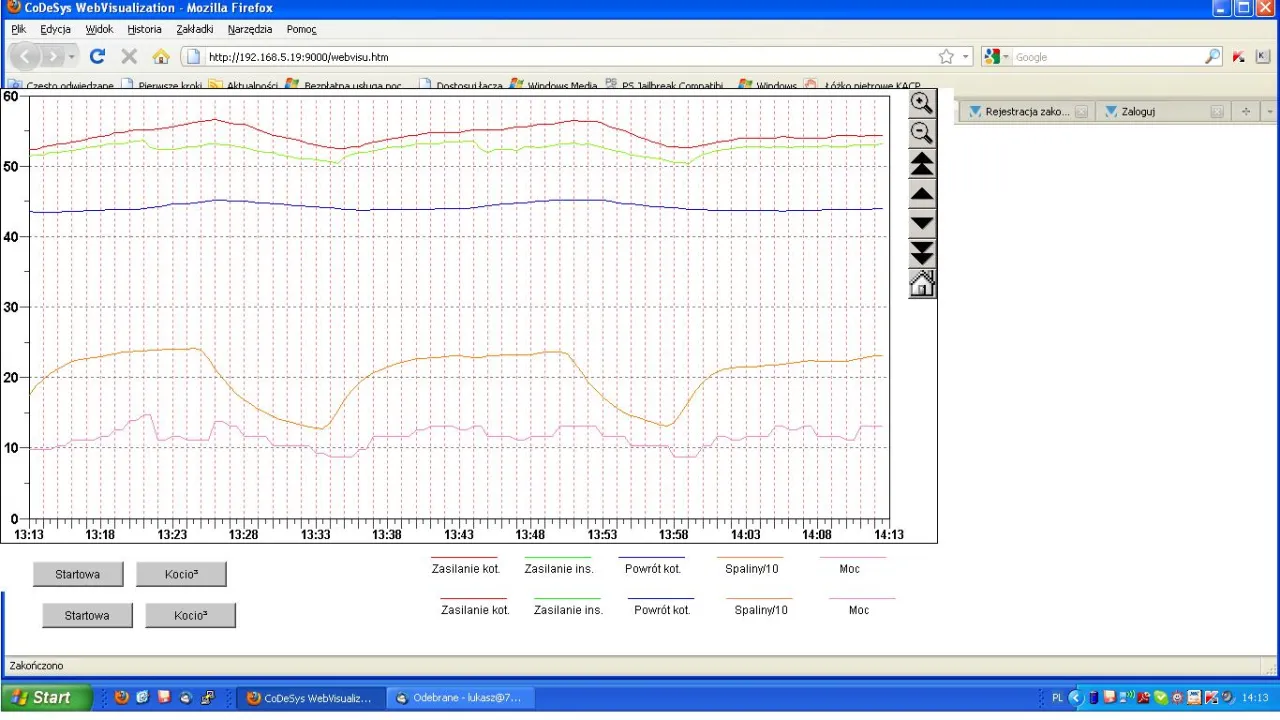This screenshot has height=720, width=1280.
Task: Bookmark this page using the star icon
Action: [x=946, y=57]
